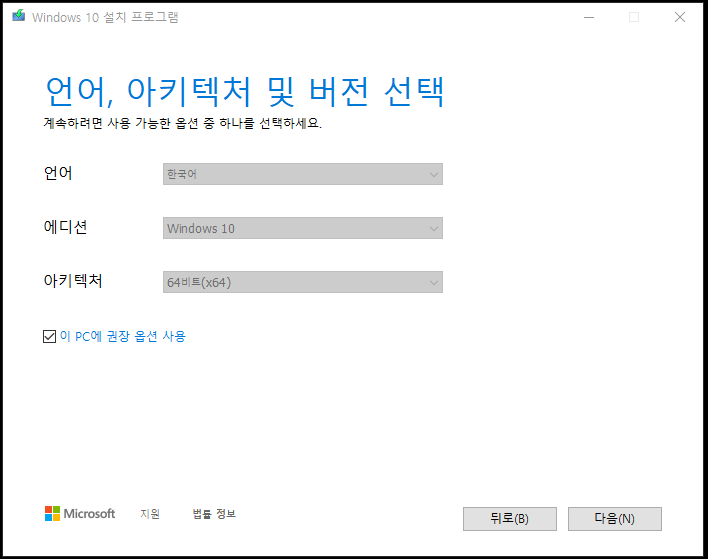This screenshot has height=559, width=708.
Task: Click the disabled maximize button
Action: [x=634, y=17]
